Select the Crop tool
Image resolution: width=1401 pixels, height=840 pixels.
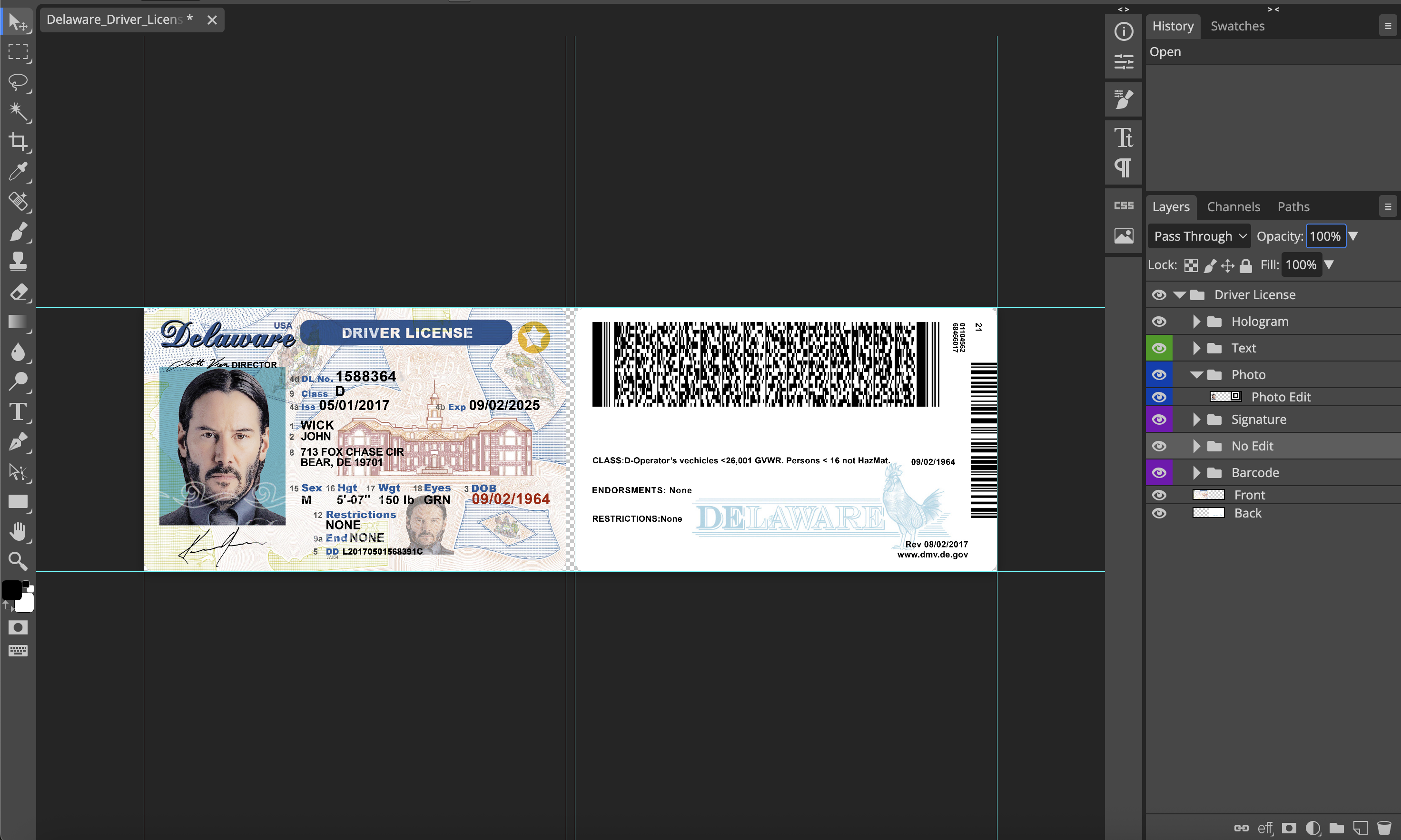[x=18, y=142]
